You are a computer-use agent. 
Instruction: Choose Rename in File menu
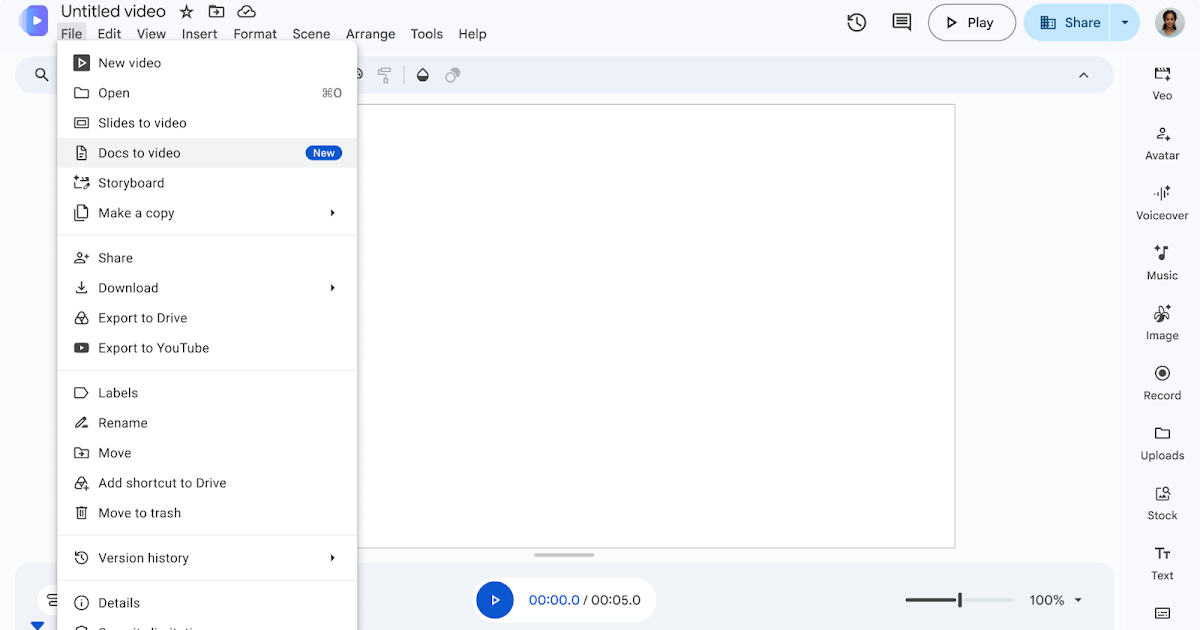(x=207, y=423)
